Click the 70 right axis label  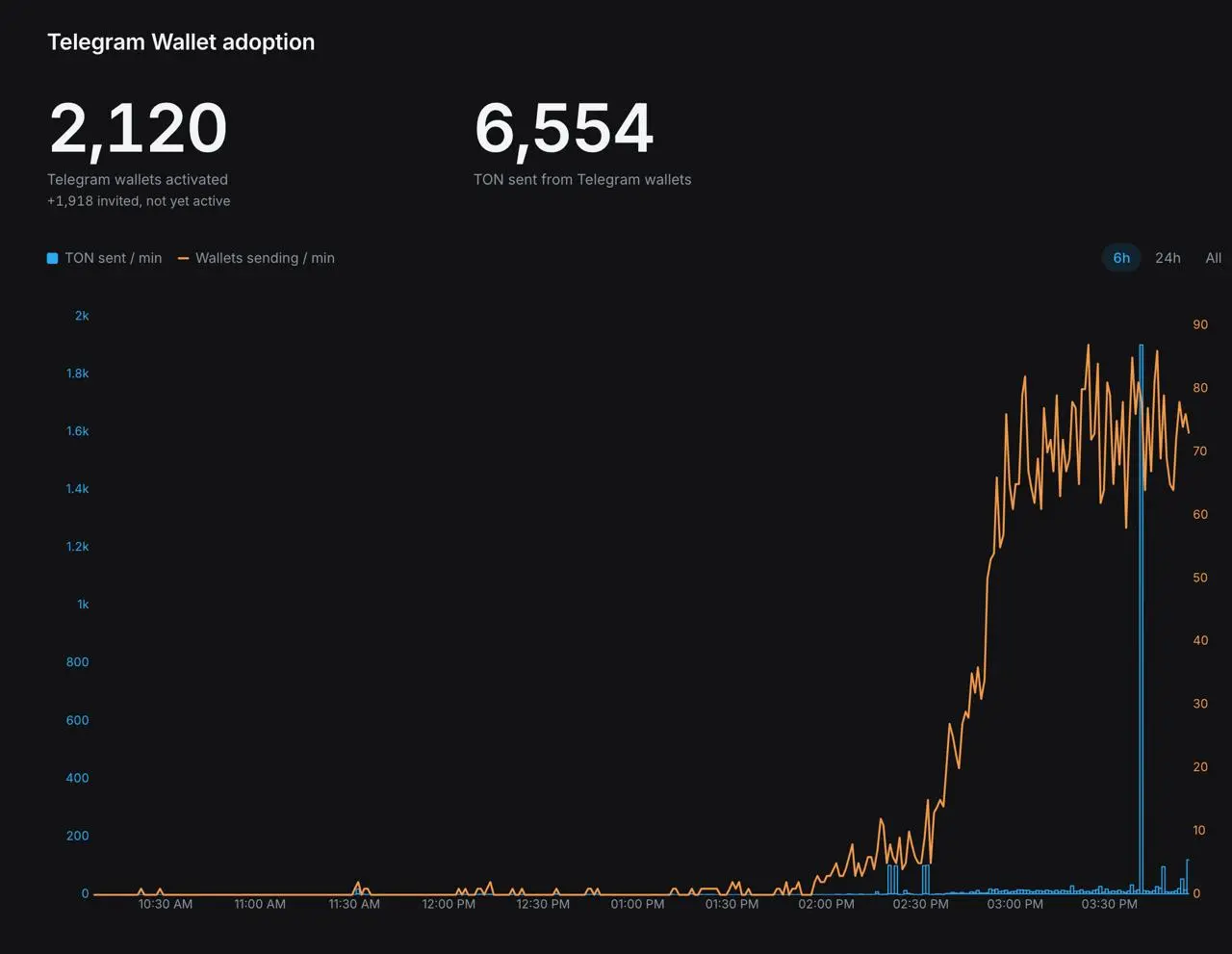[1200, 451]
